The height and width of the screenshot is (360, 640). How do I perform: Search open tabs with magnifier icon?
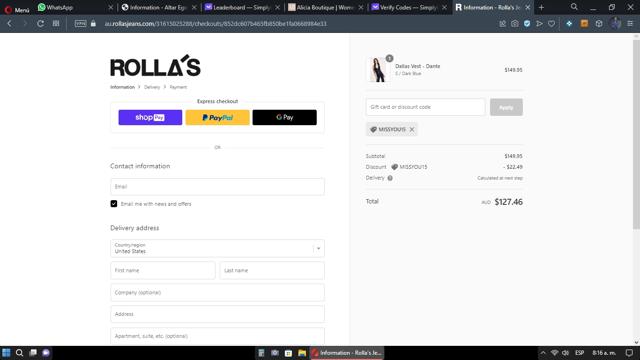coord(574,7)
